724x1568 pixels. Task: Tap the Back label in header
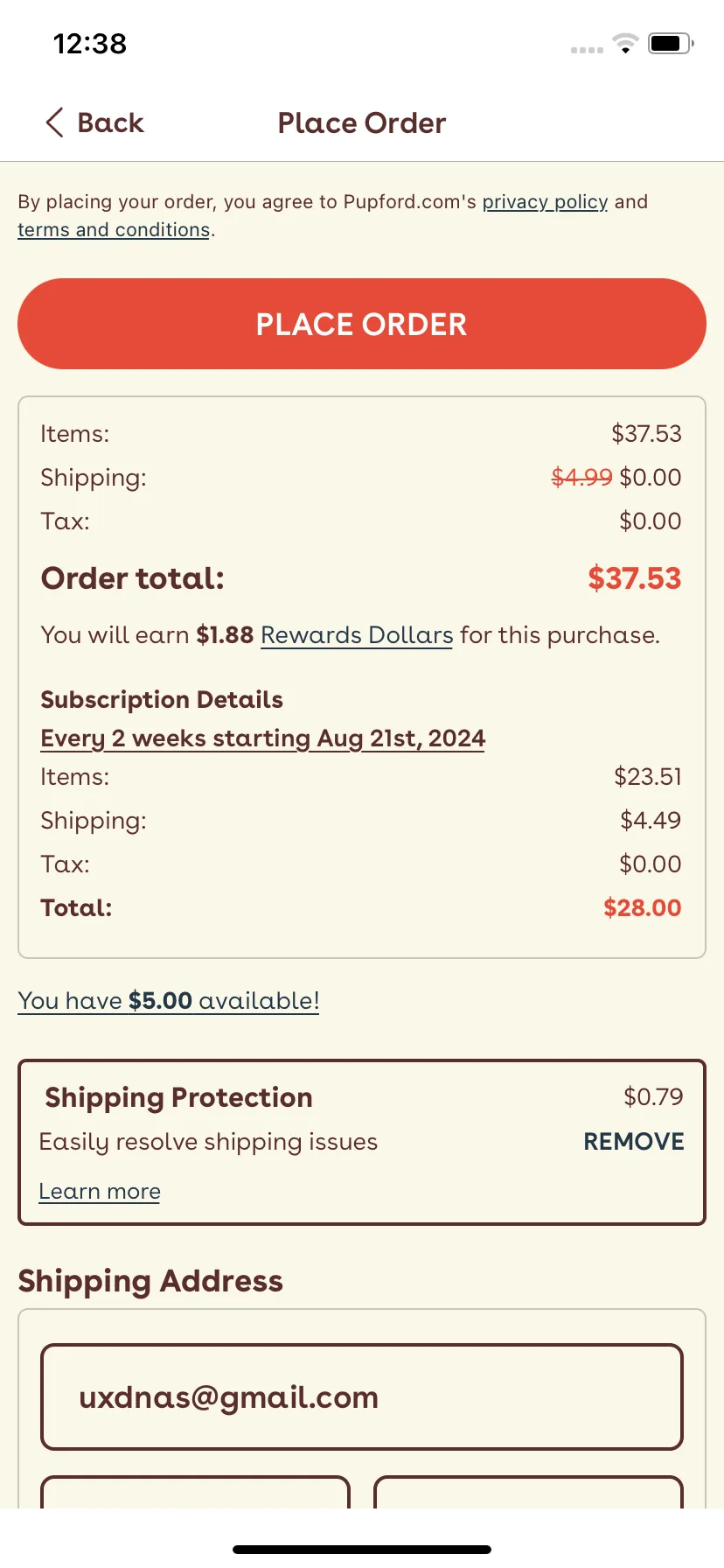[x=110, y=122]
